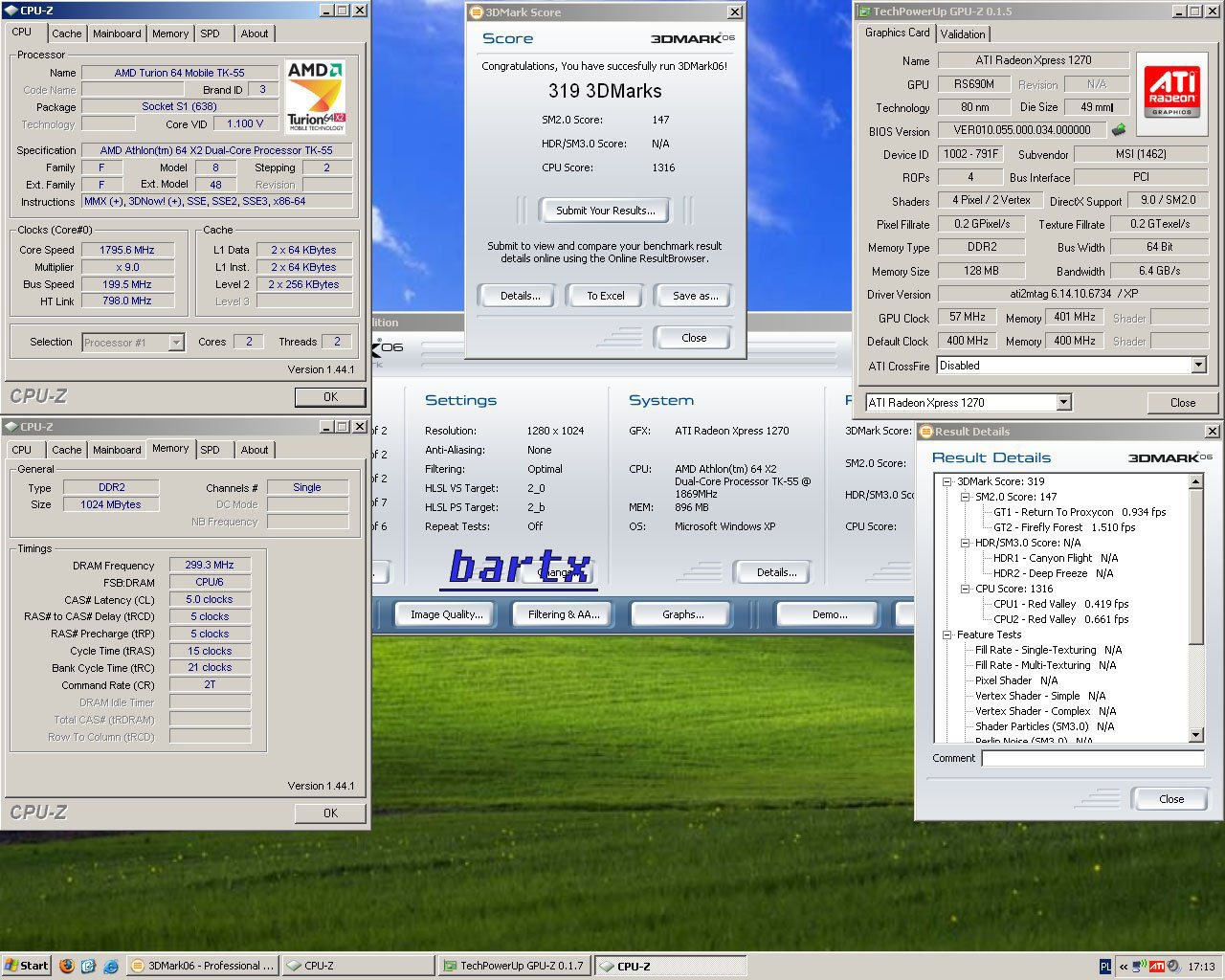Open the Windows Start menu
Image resolution: width=1225 pixels, height=980 pixels.
pos(26,966)
